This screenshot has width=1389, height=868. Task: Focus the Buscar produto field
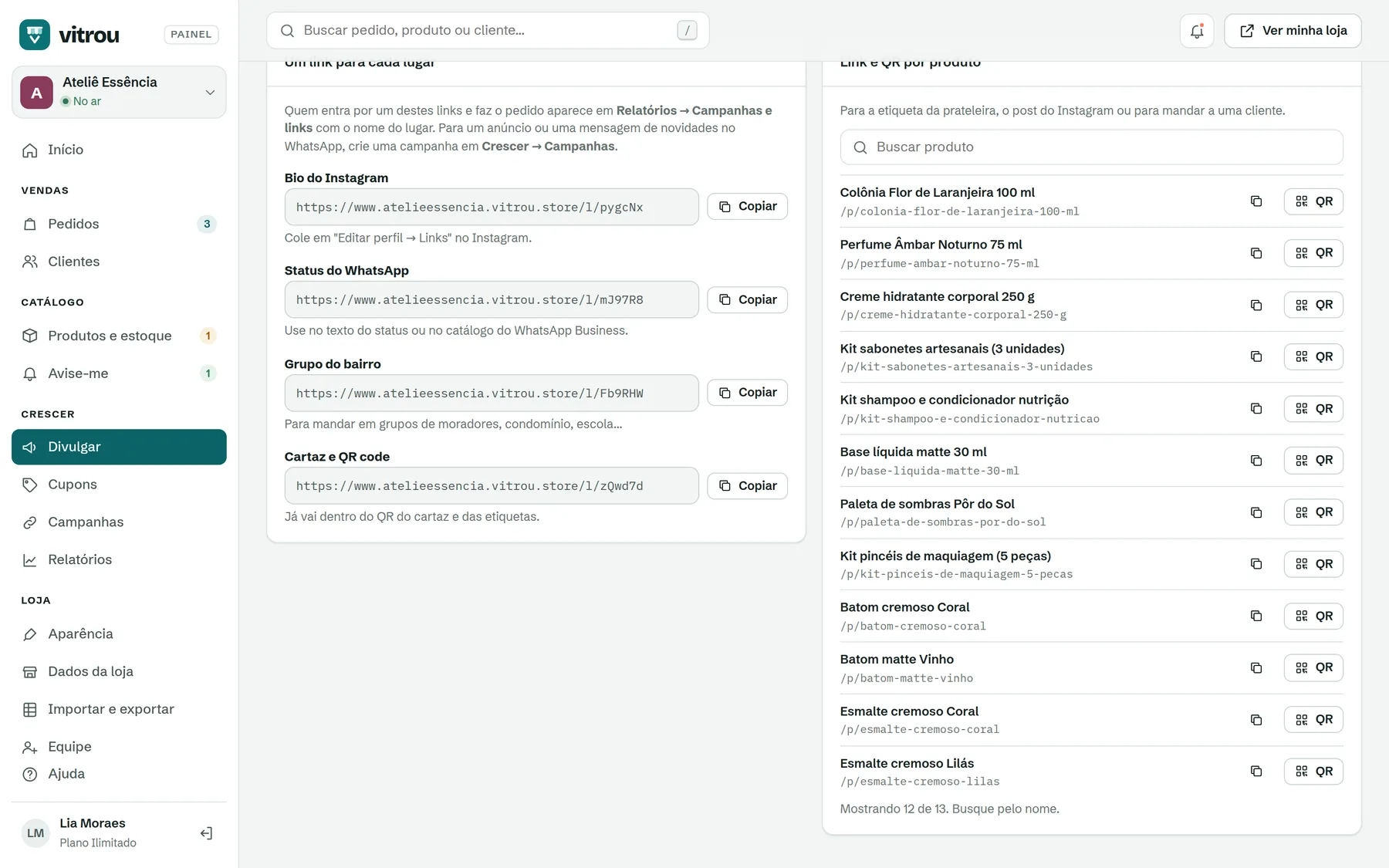[x=1091, y=147]
